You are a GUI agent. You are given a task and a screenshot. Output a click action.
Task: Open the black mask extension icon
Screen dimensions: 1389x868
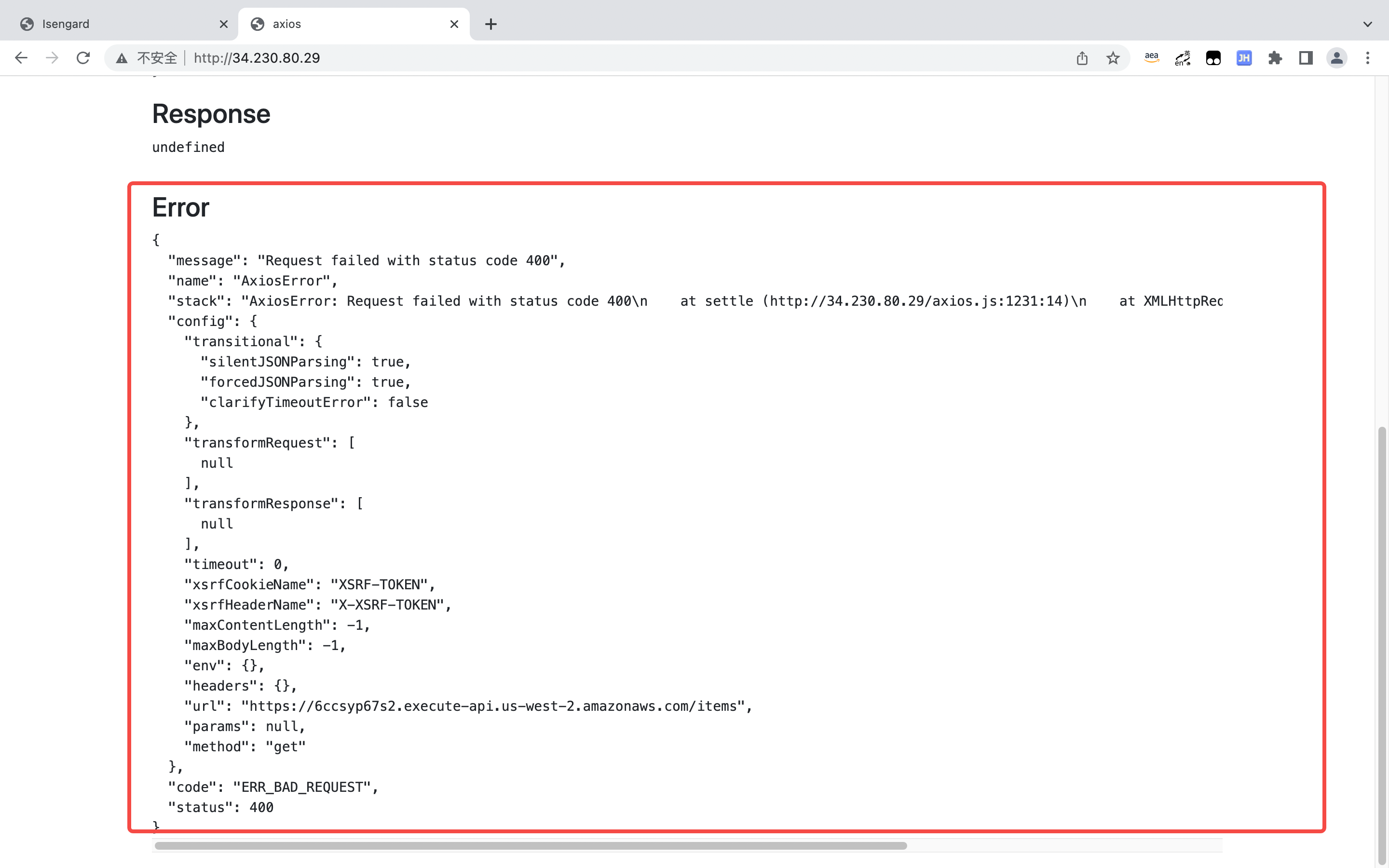1213,58
